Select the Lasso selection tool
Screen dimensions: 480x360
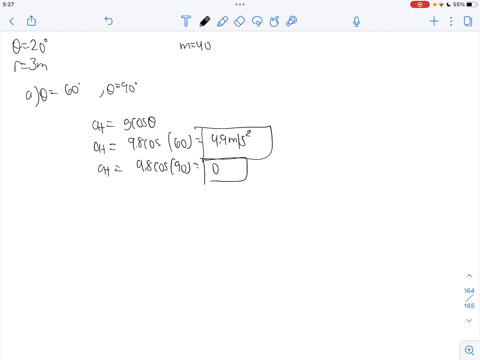coord(257,21)
